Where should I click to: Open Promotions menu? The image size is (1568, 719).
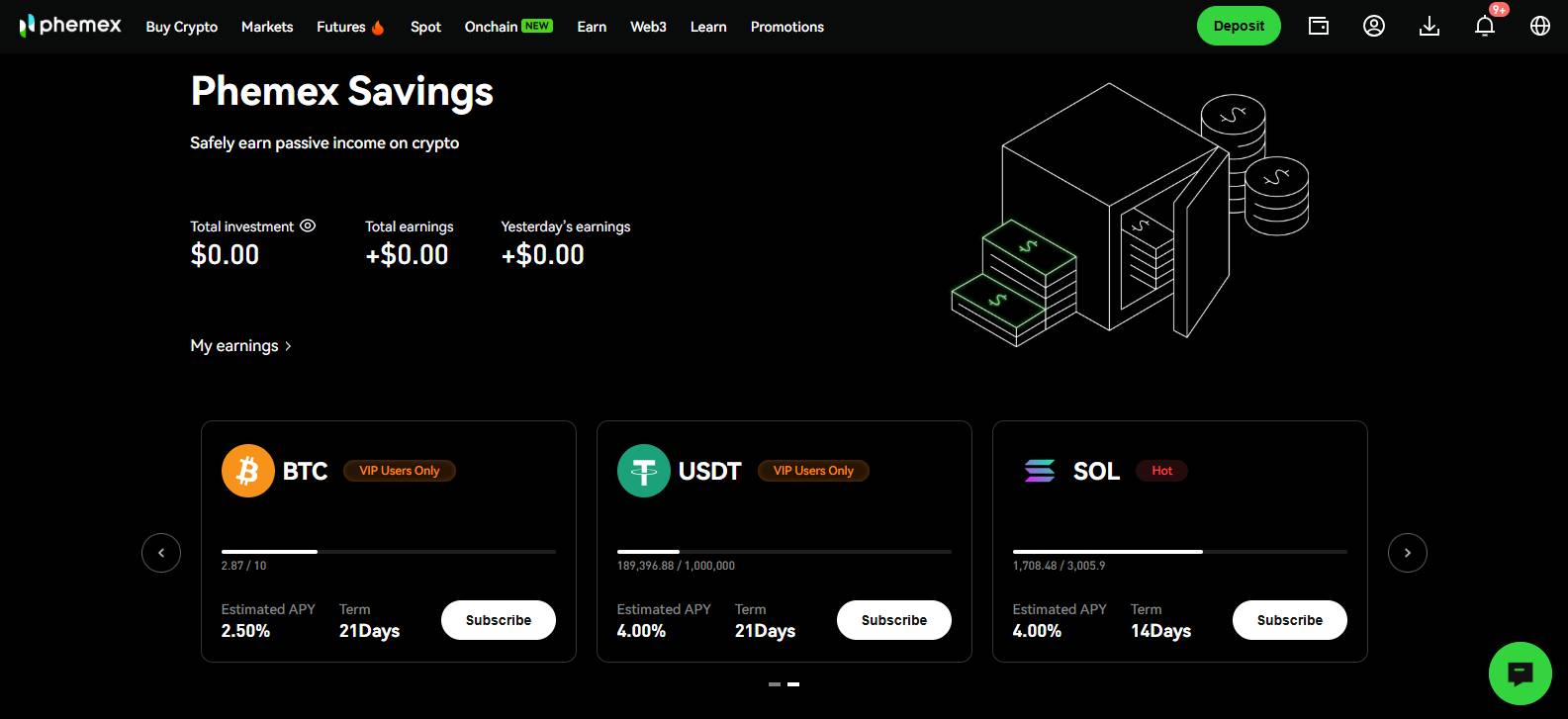(x=787, y=27)
